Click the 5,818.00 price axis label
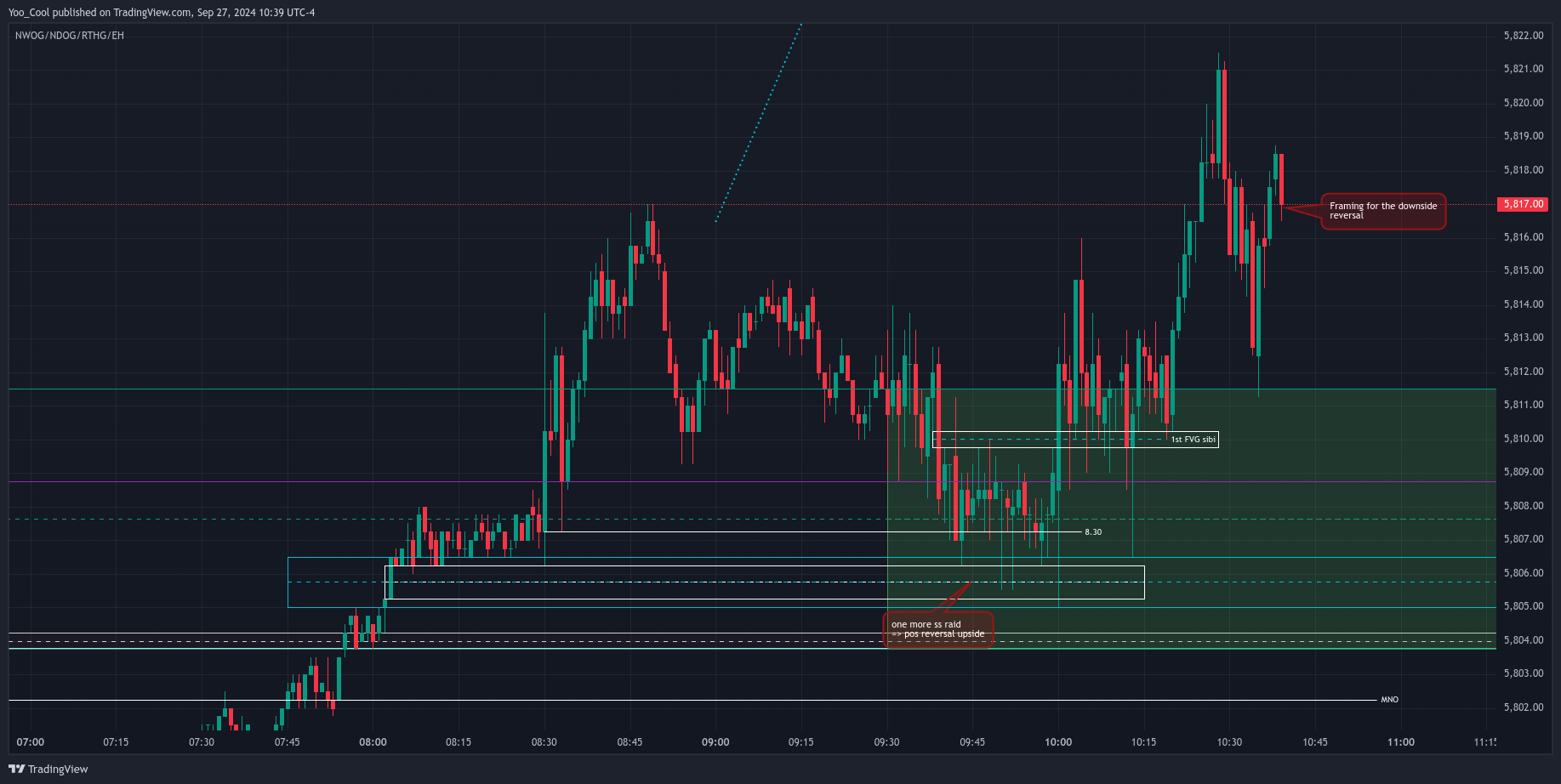 (1524, 170)
